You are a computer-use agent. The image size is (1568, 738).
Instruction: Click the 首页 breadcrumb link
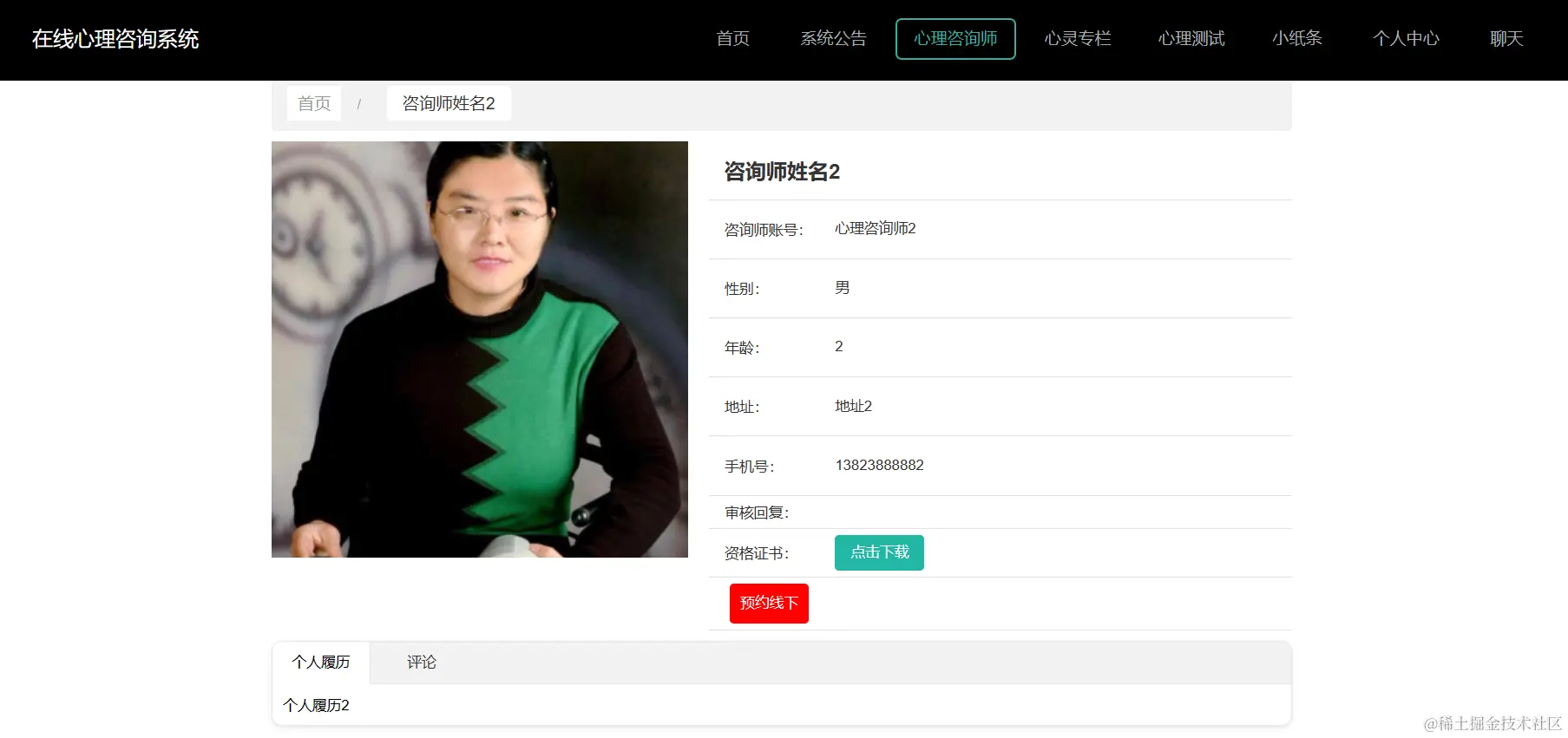coord(314,103)
